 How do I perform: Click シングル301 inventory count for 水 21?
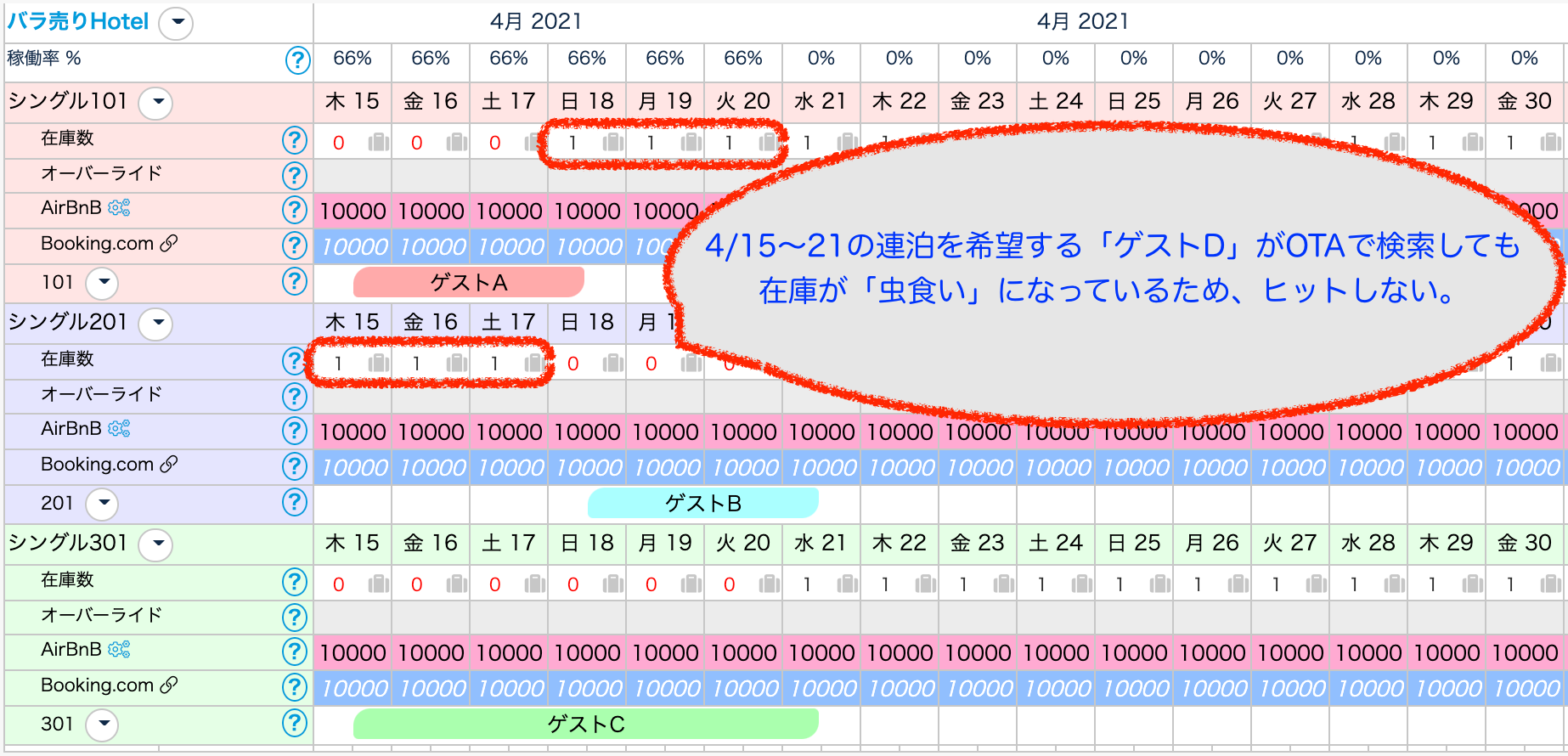[807, 584]
